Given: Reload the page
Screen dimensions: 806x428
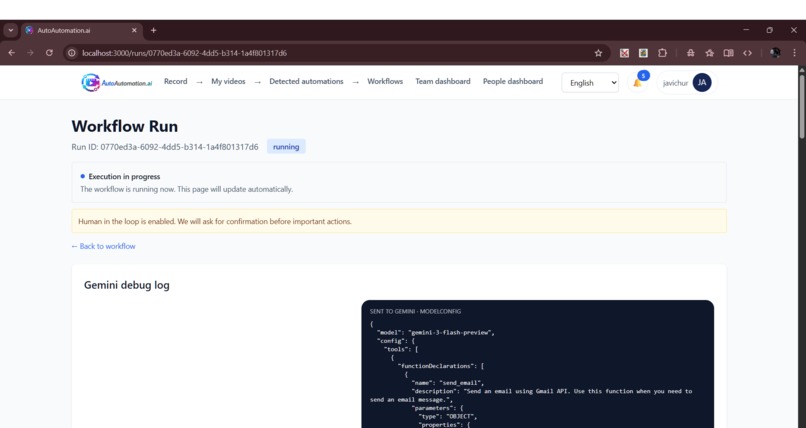Looking at the screenshot, I should coord(49,53).
